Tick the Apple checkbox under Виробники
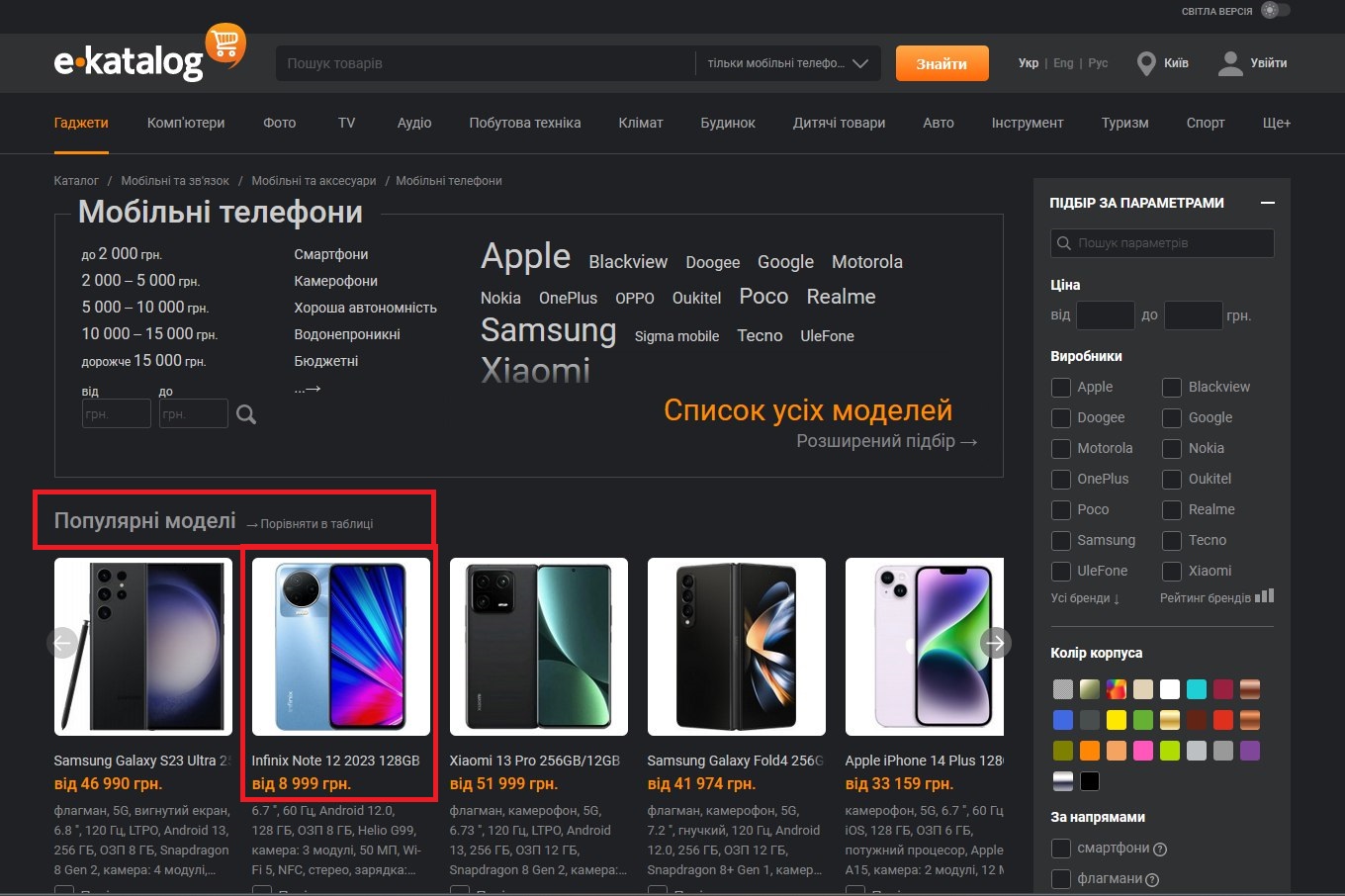This screenshot has height=896, width=1345. click(1060, 387)
